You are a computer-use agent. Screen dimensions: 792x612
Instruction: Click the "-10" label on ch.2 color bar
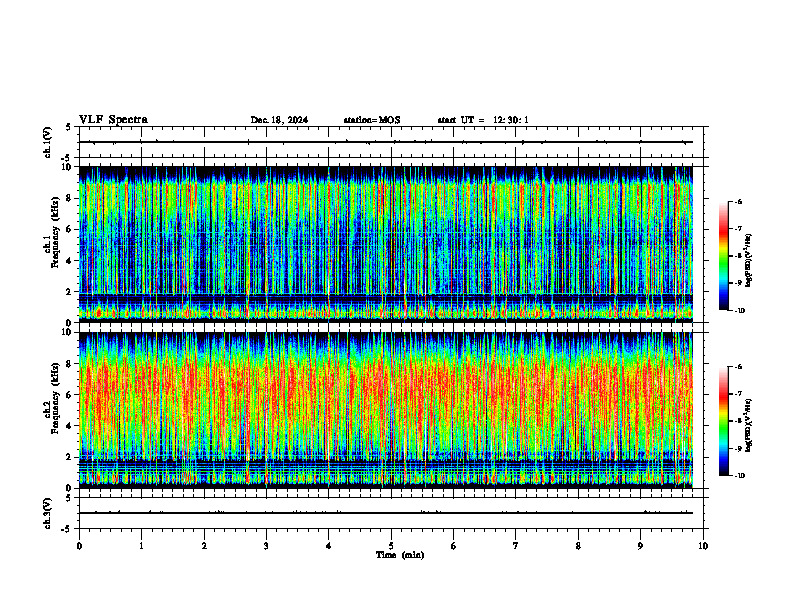tap(739, 476)
